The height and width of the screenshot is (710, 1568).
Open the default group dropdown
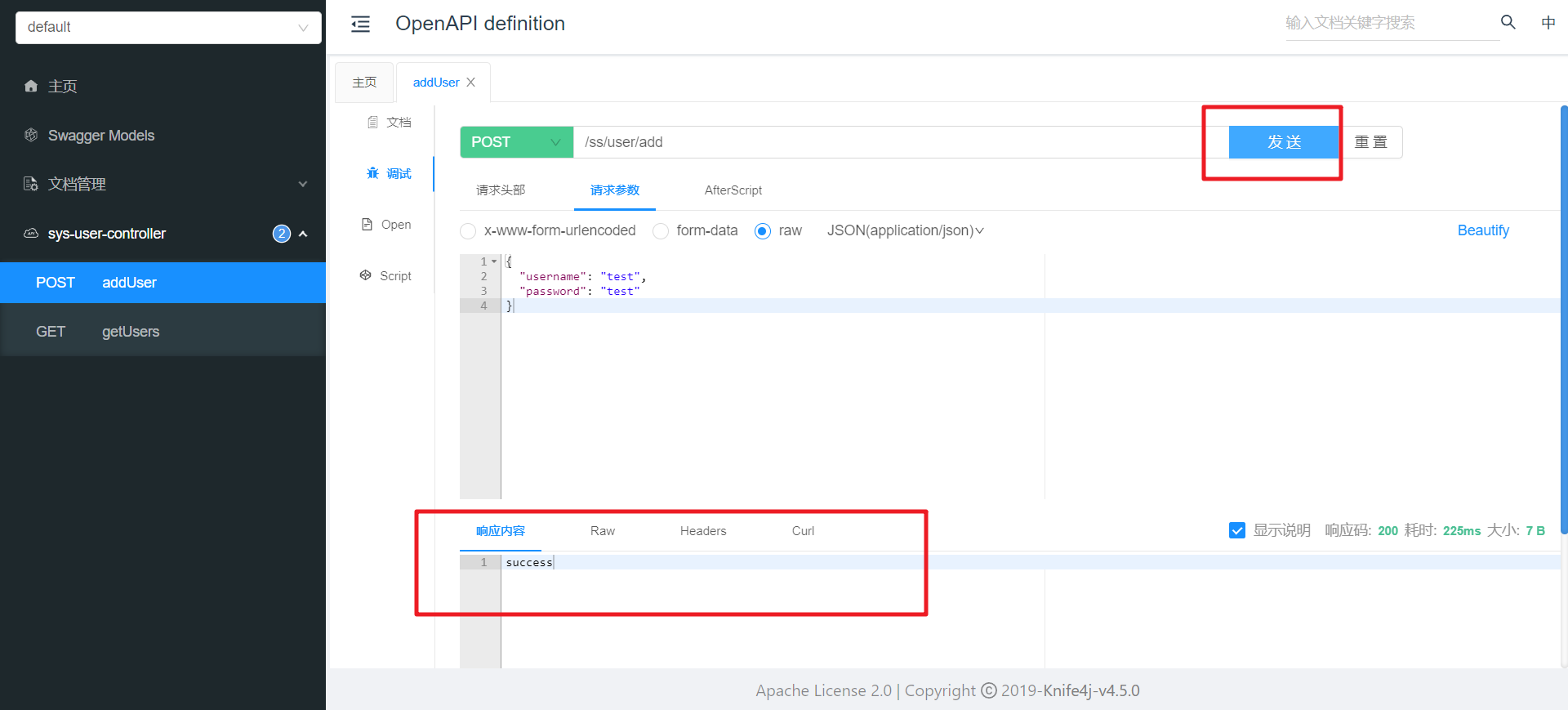tap(168, 27)
